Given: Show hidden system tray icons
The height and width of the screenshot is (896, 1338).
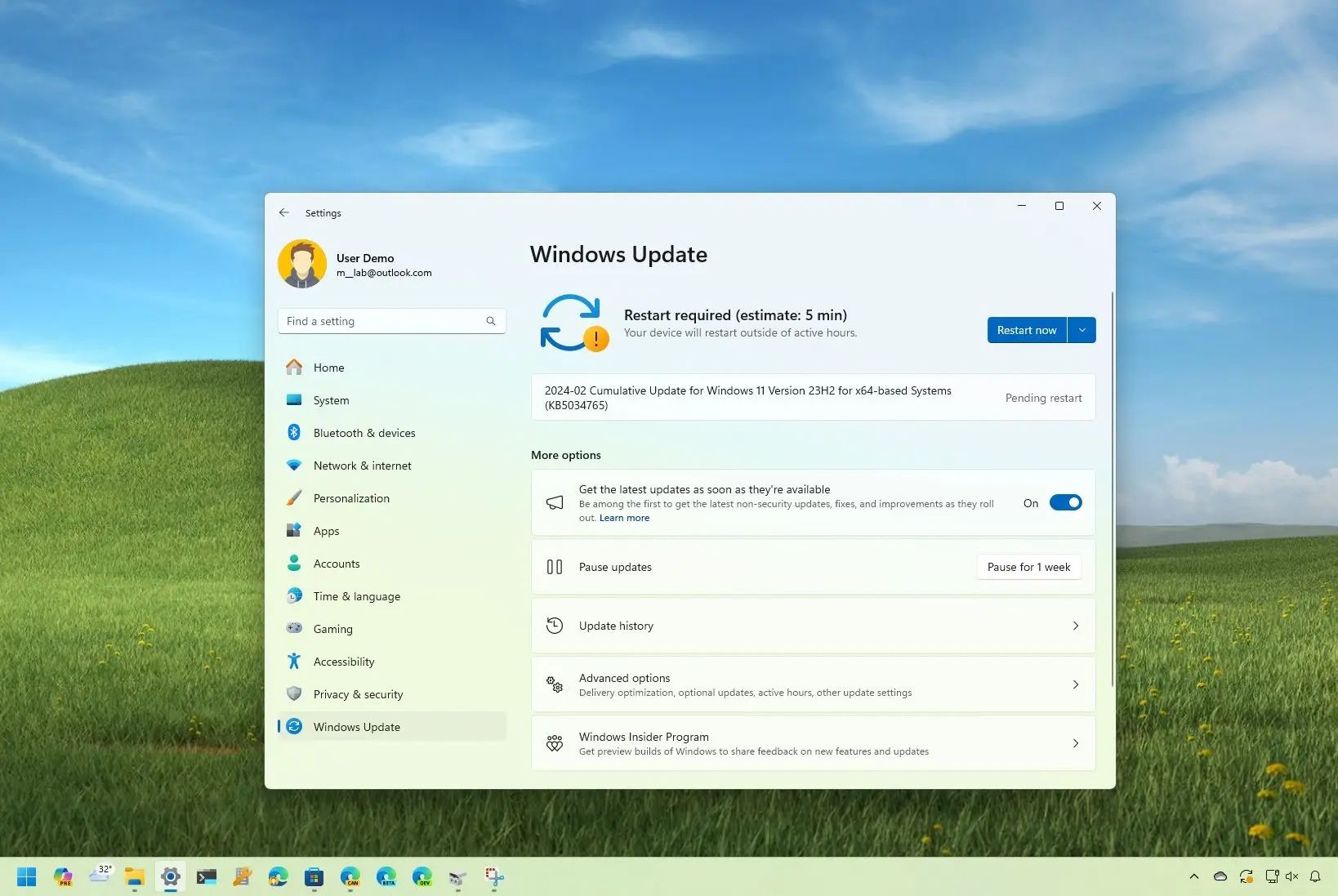Looking at the screenshot, I should pyautogui.click(x=1194, y=876).
